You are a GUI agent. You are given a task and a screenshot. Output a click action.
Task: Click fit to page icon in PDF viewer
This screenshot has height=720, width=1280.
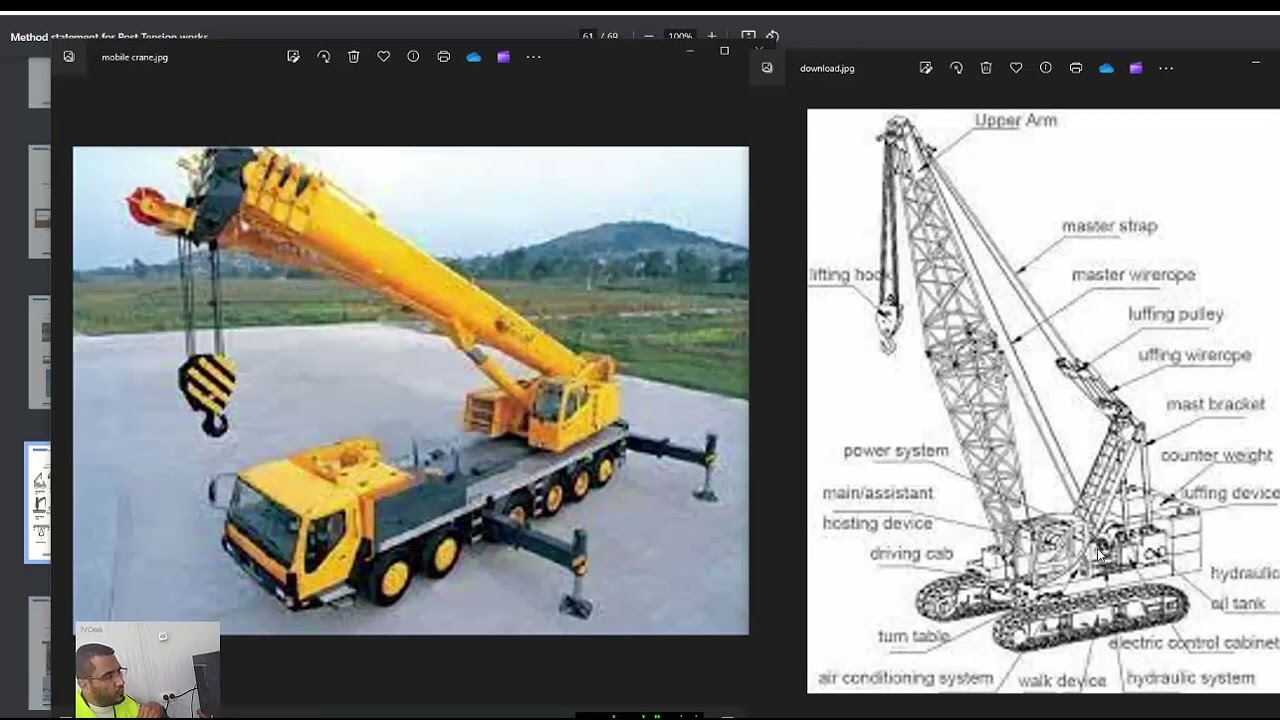[x=748, y=36]
